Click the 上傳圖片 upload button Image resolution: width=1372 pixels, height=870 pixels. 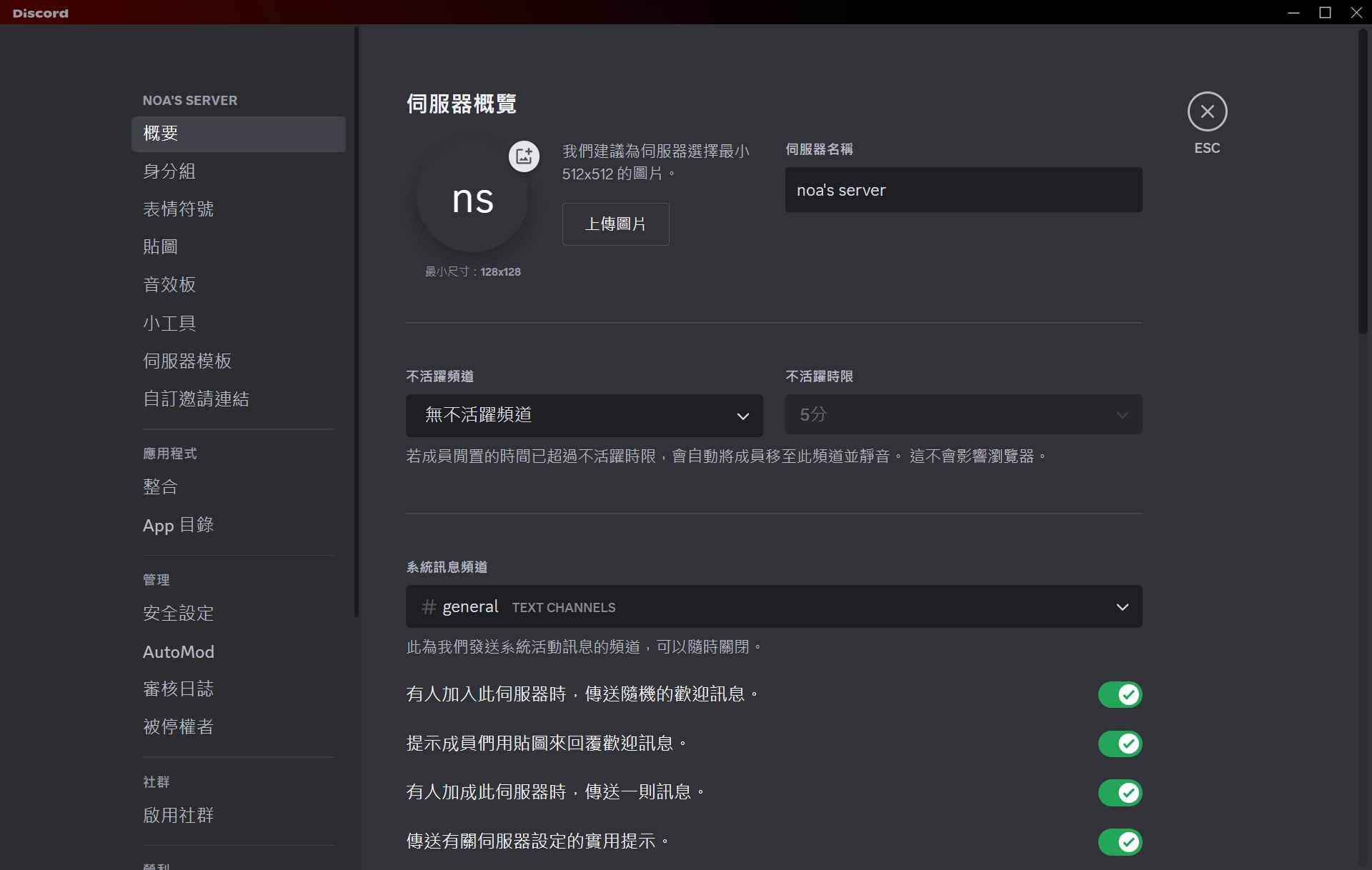pyautogui.click(x=615, y=224)
